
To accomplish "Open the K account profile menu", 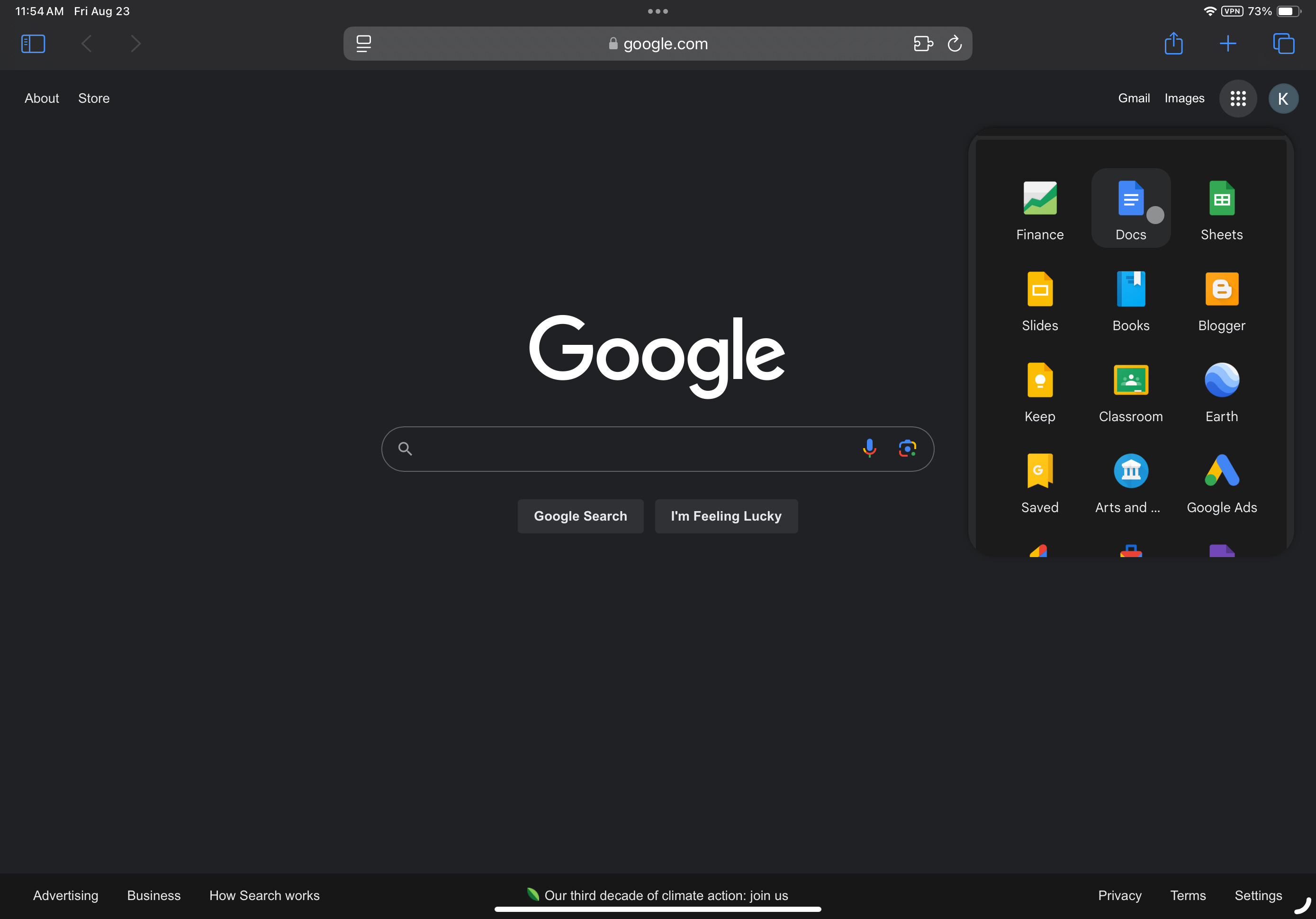I will [x=1283, y=99].
